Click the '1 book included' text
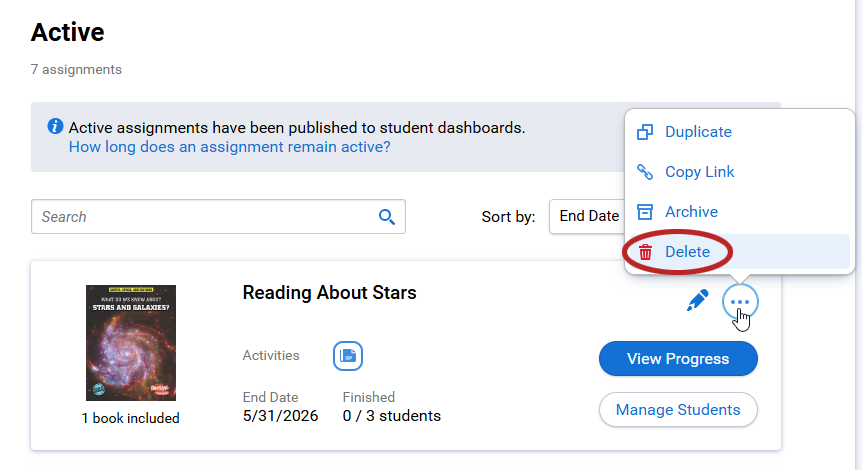 tap(131, 418)
